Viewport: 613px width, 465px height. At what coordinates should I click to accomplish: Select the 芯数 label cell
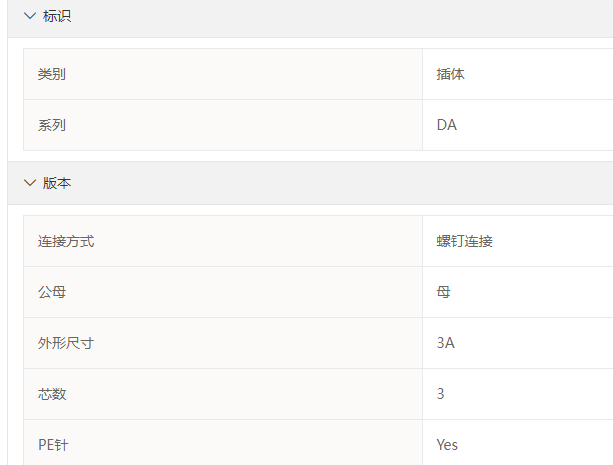(x=223, y=394)
